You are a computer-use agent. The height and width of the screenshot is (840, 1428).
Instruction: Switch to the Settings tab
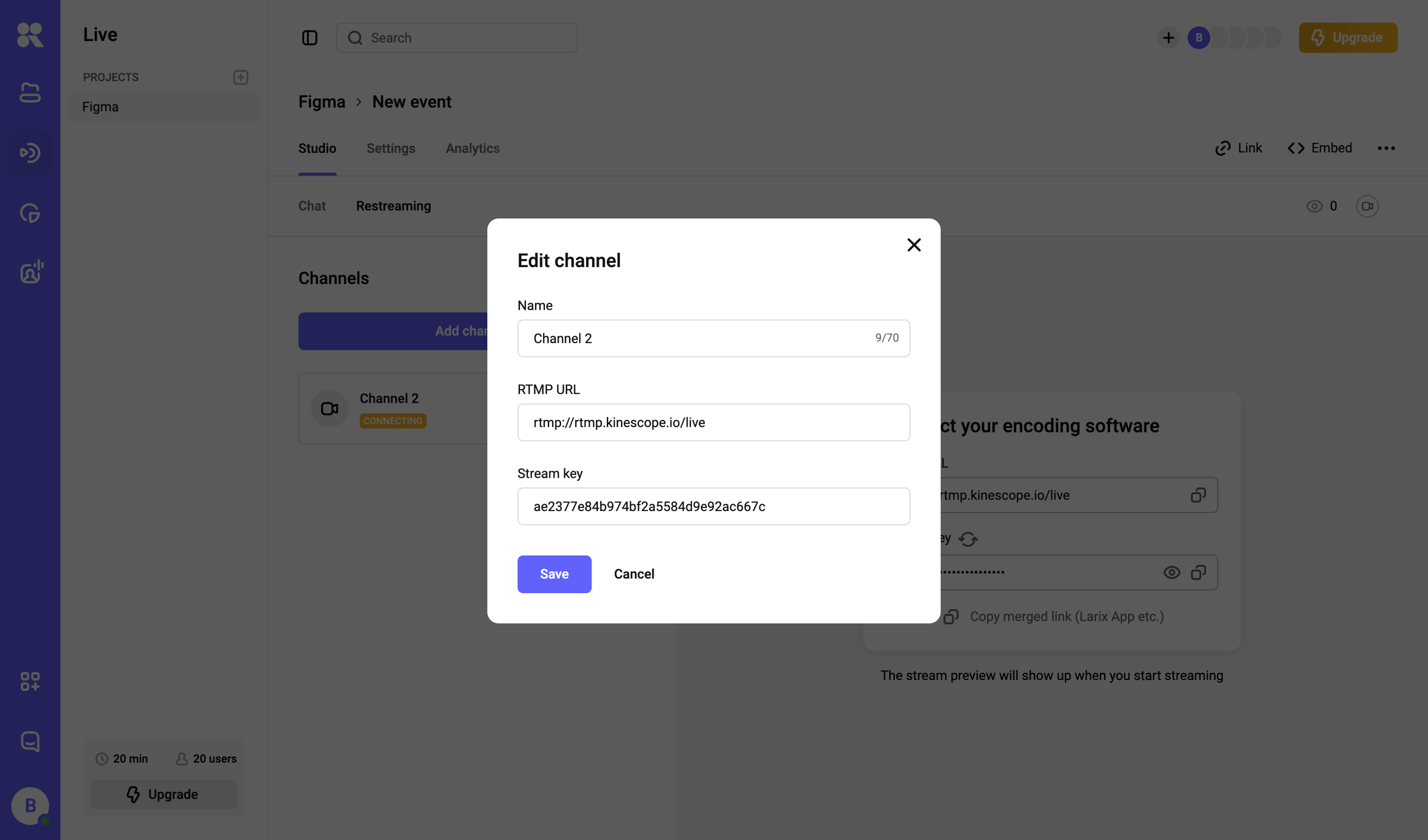(x=391, y=148)
